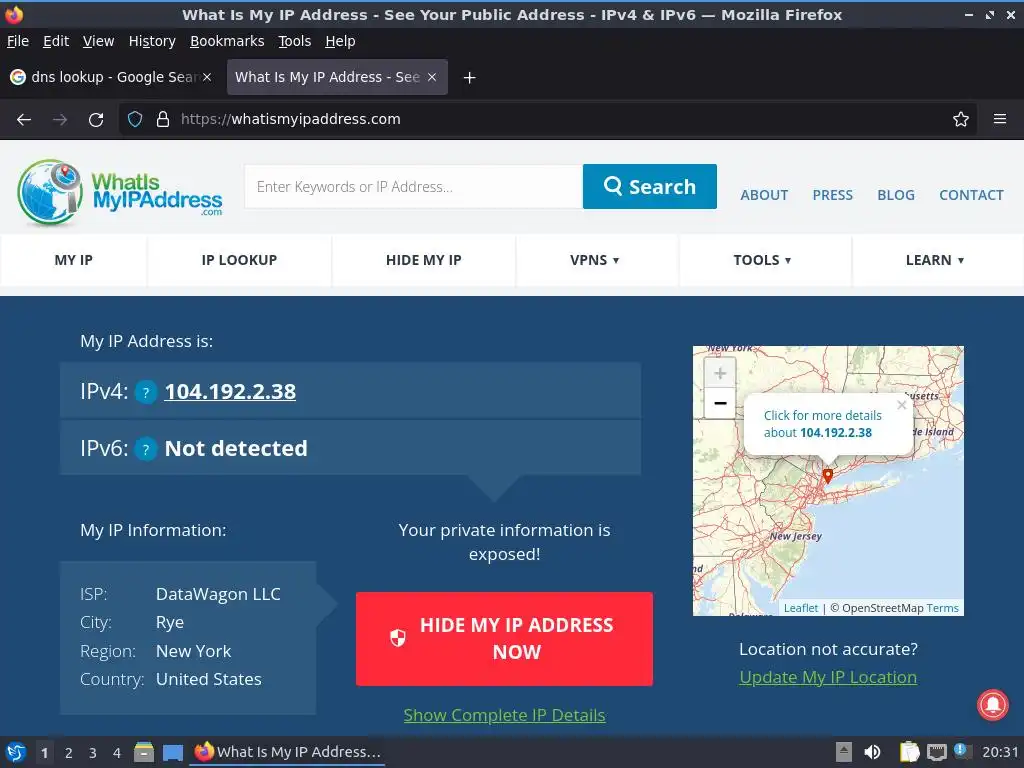Open the PRESS link
Image resolution: width=1024 pixels, height=768 pixels.
pos(833,195)
